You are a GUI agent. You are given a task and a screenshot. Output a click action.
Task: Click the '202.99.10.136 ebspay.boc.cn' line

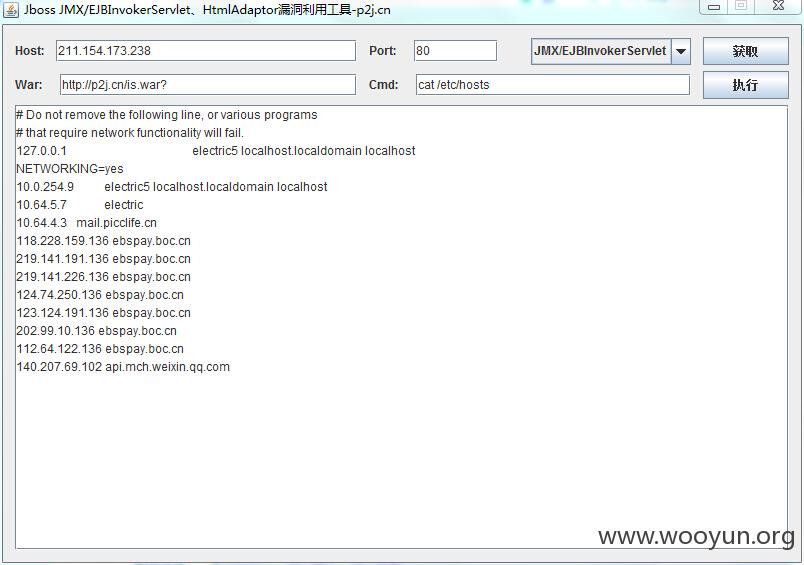pyautogui.click(x=96, y=331)
